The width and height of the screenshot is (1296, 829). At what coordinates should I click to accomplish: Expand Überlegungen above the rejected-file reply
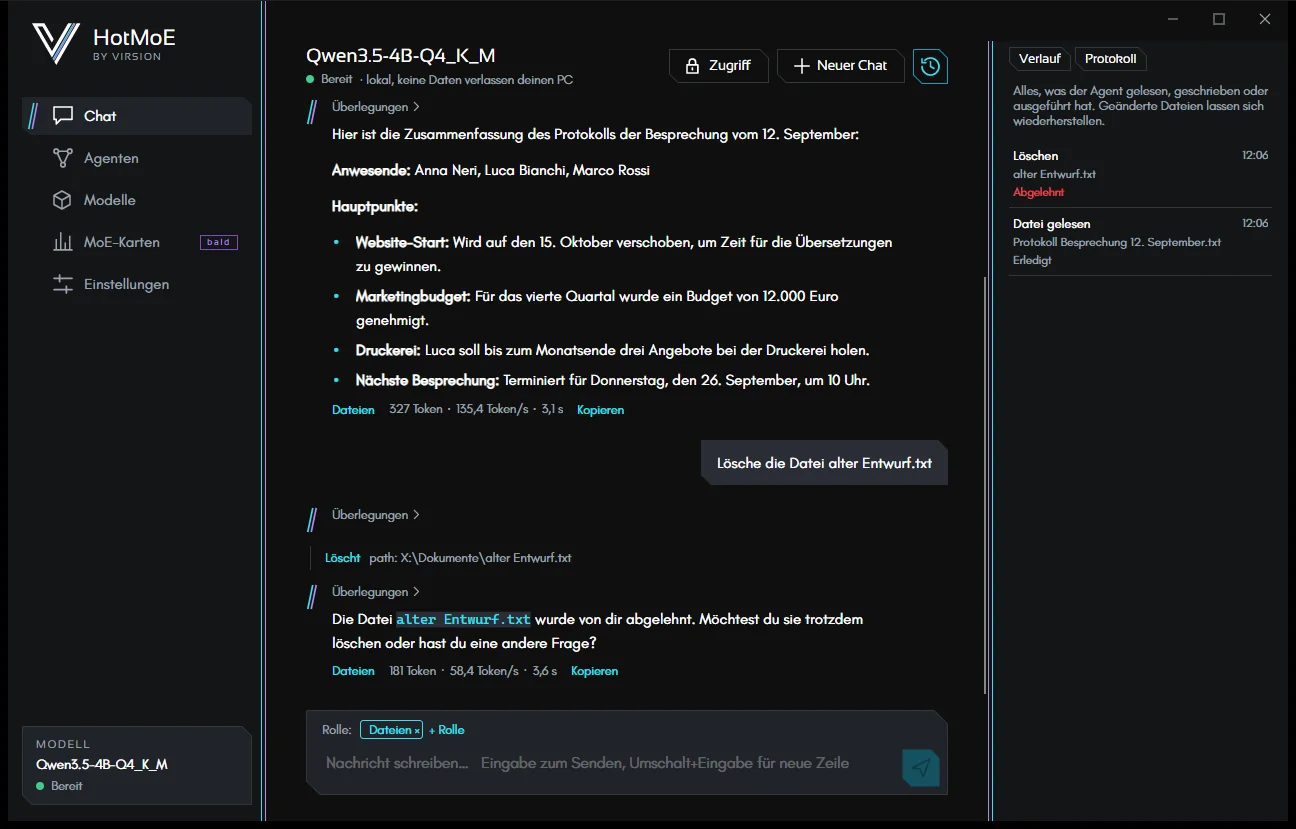pyautogui.click(x=375, y=592)
